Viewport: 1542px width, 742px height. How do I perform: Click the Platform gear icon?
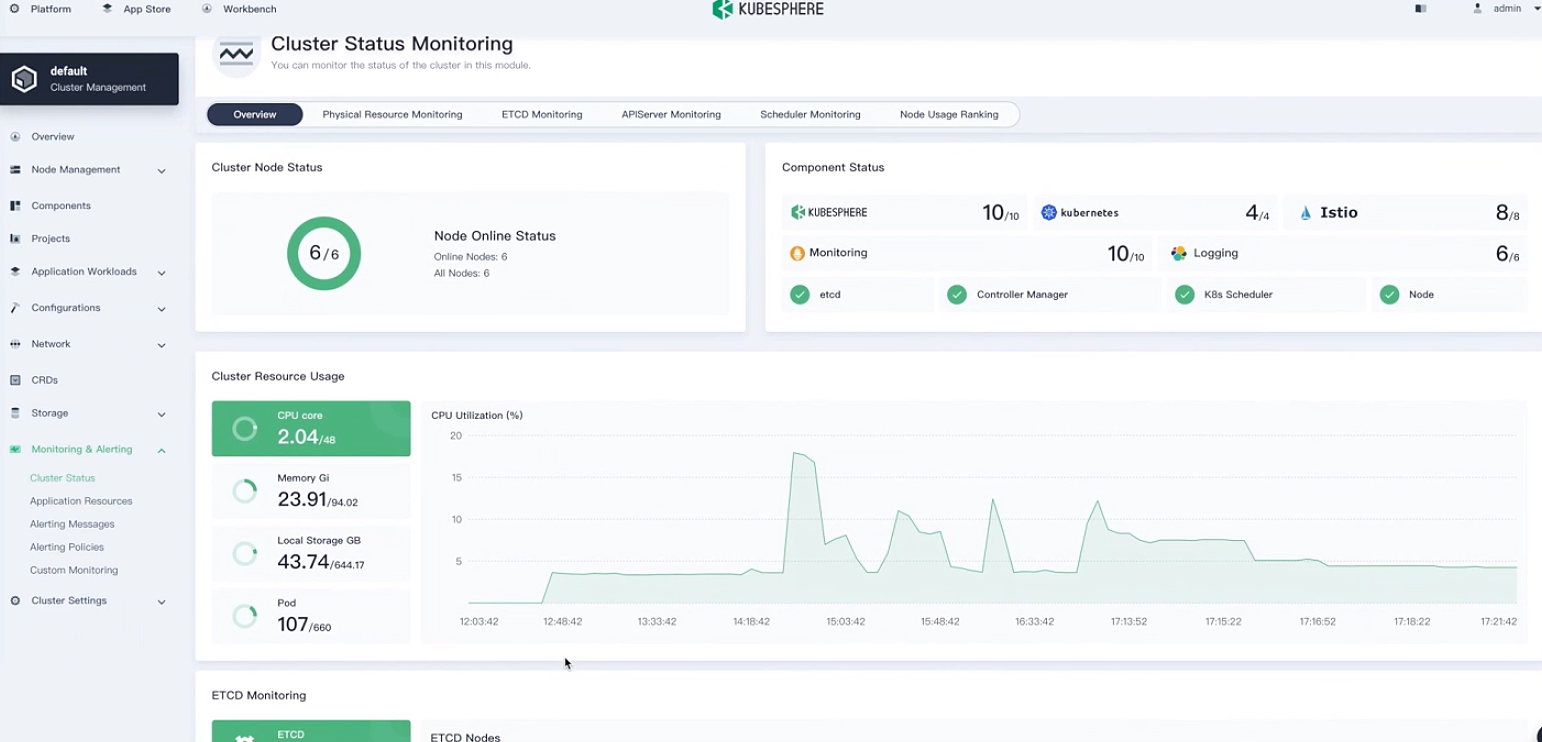[x=14, y=9]
